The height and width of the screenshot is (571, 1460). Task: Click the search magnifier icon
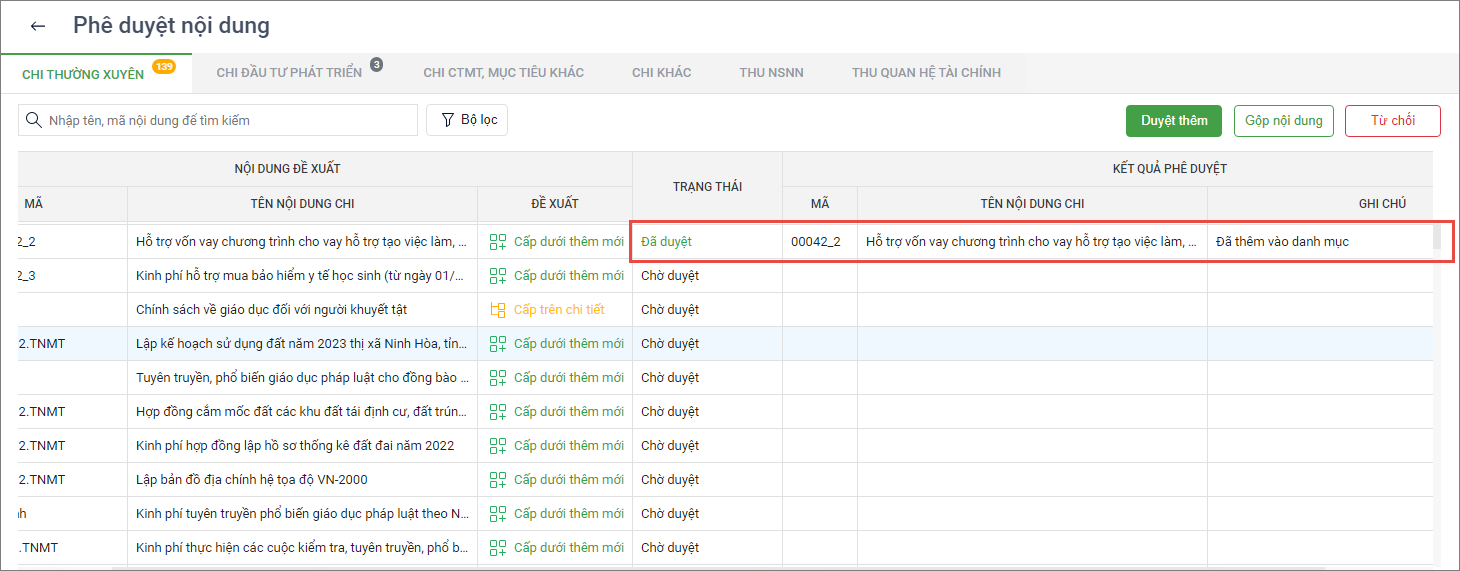click(34, 120)
